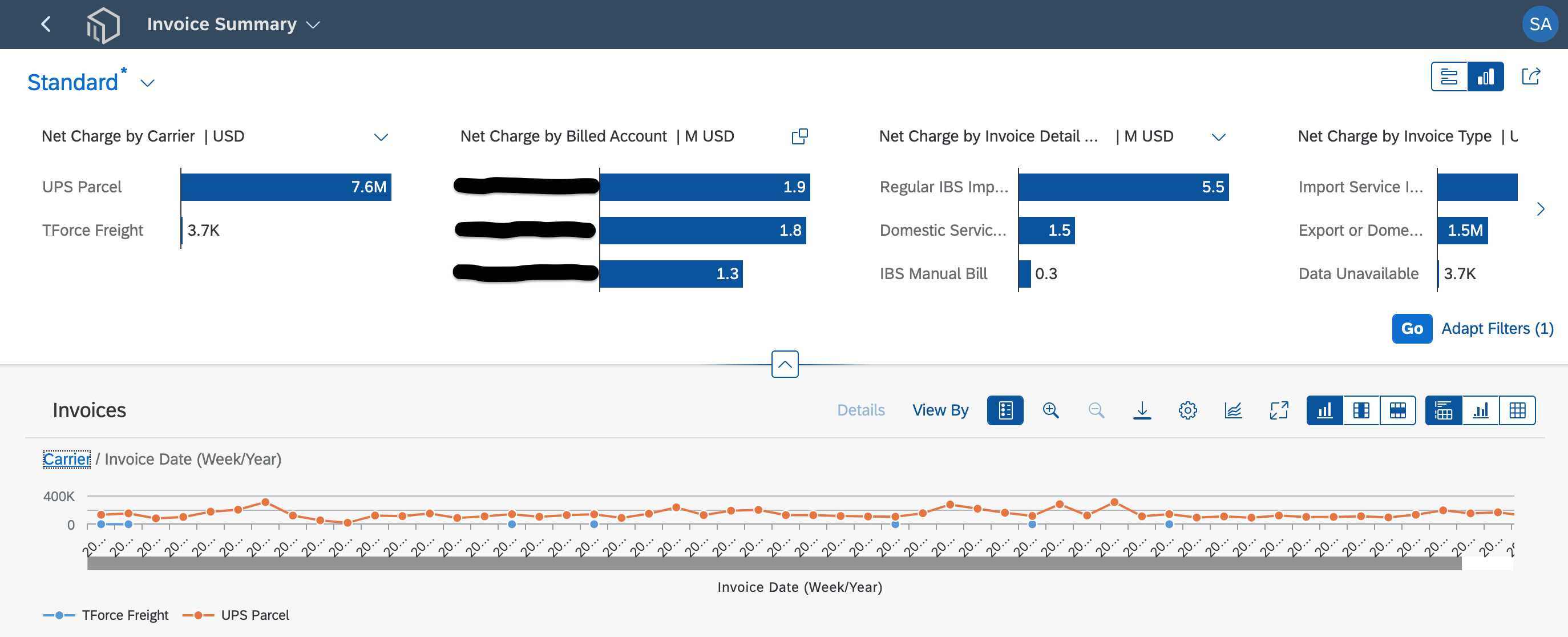
Task: Click the cube logo in the header
Action: (x=103, y=25)
